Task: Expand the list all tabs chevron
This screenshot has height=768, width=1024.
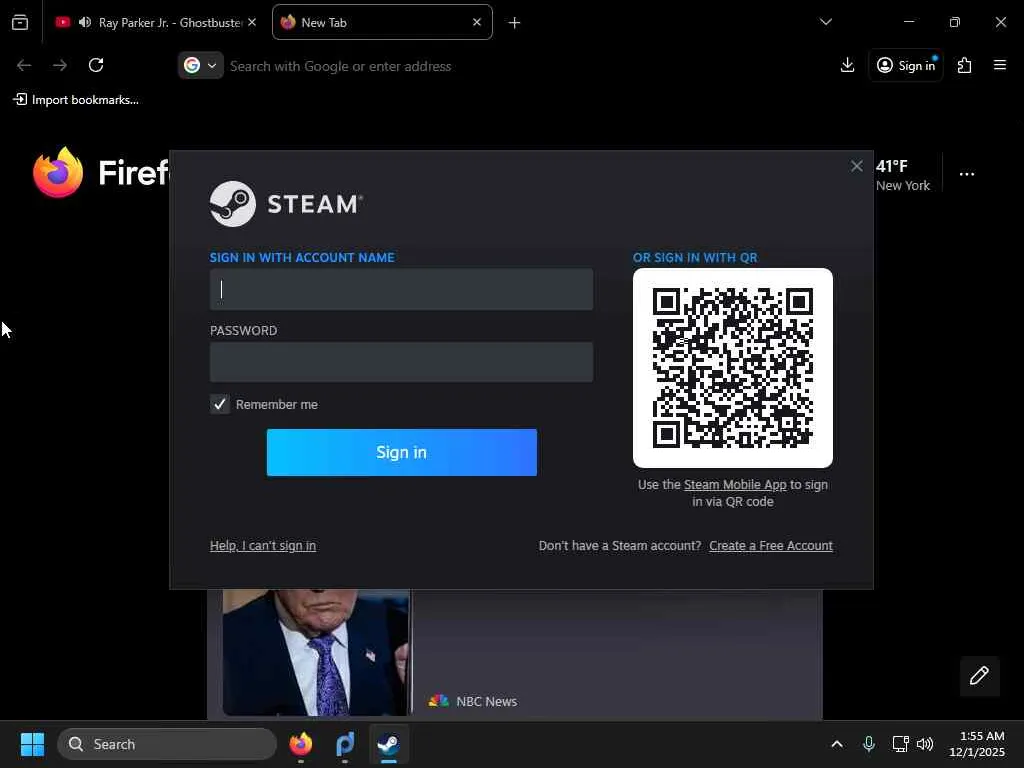Action: click(x=825, y=22)
